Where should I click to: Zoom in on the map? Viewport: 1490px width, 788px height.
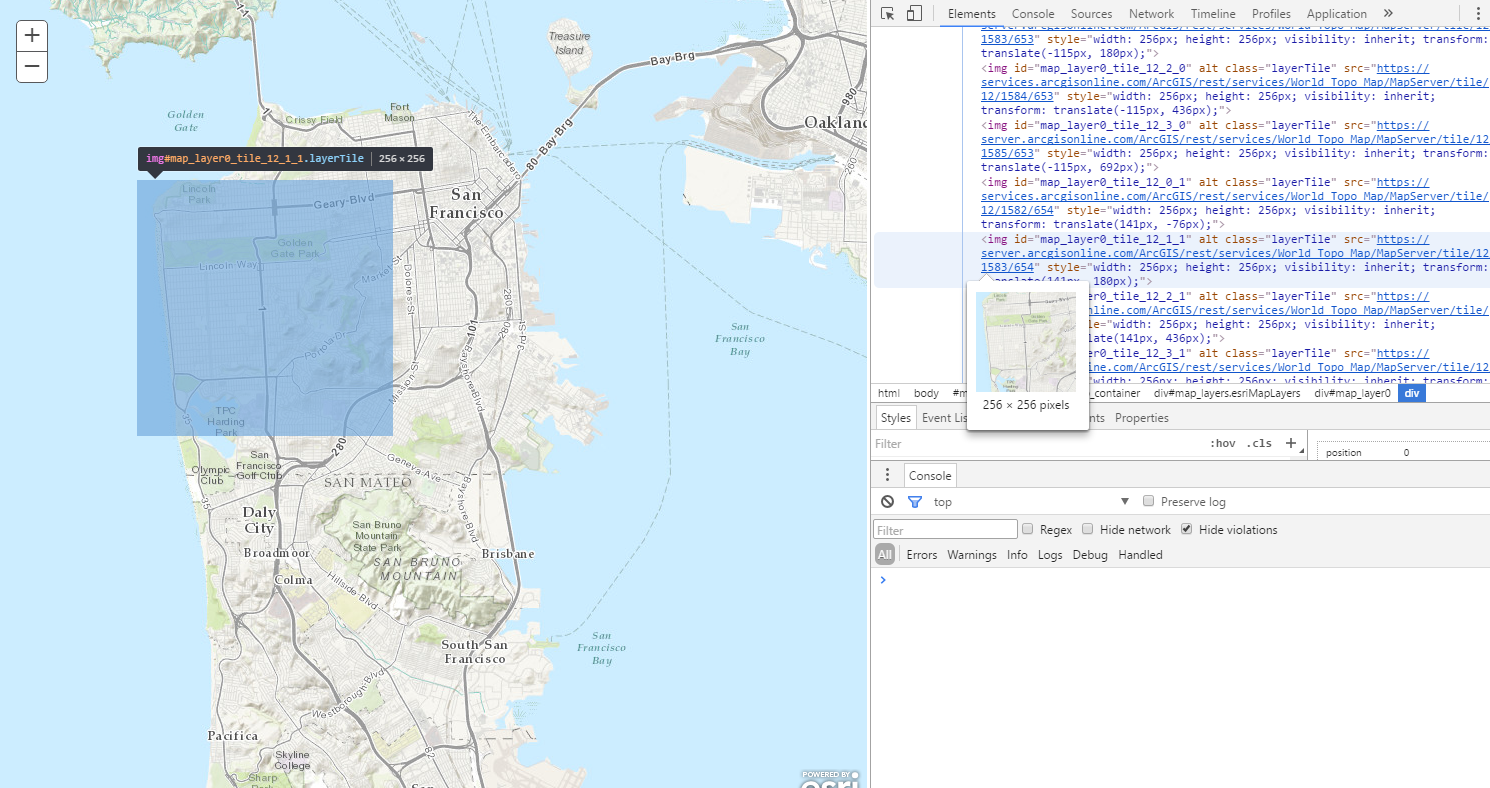32,36
